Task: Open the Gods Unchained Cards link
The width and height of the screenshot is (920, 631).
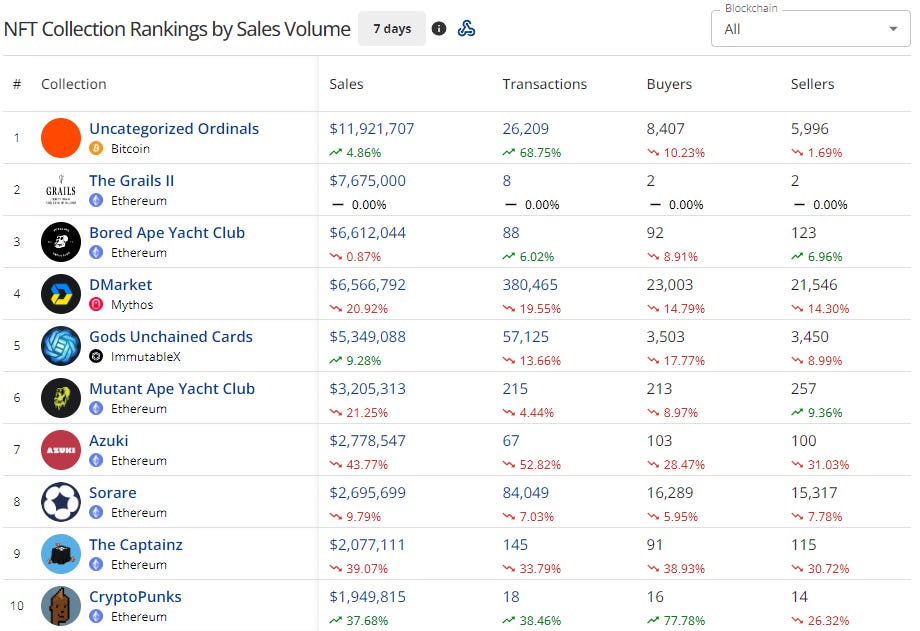Action: pos(171,337)
